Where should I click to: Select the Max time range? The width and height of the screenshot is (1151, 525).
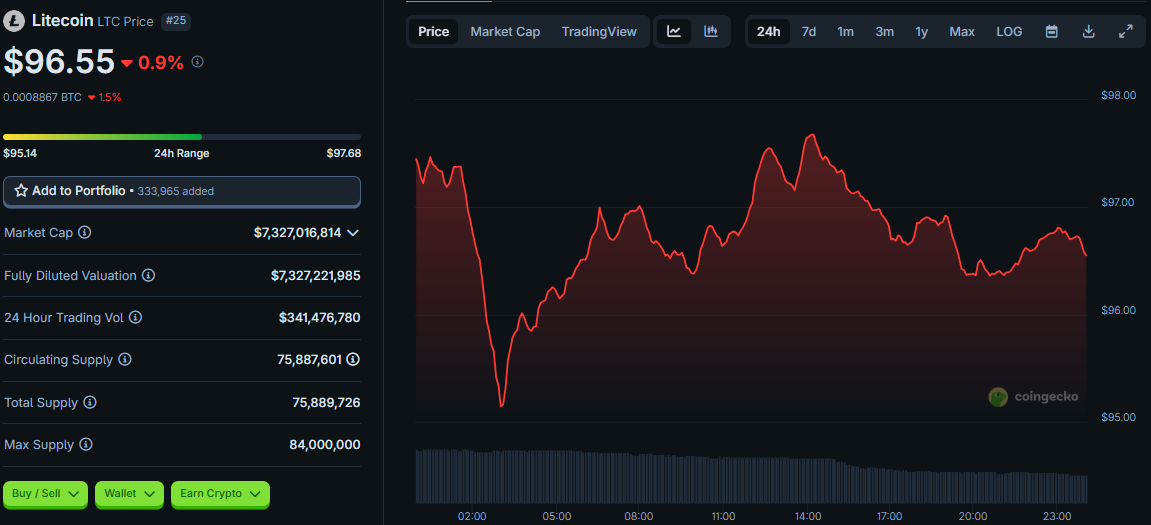pyautogui.click(x=962, y=32)
